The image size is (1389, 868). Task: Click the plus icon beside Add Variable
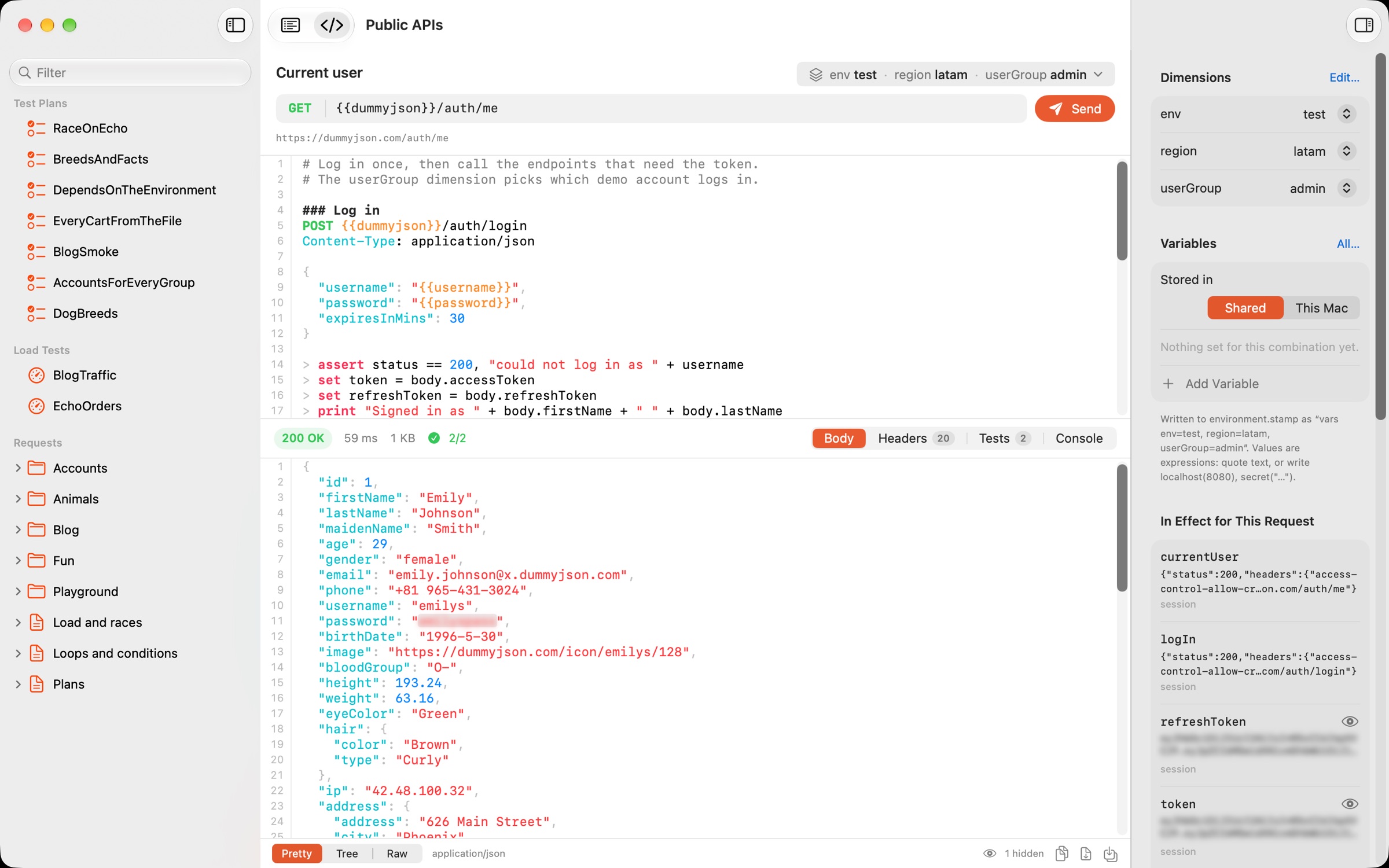click(1168, 384)
